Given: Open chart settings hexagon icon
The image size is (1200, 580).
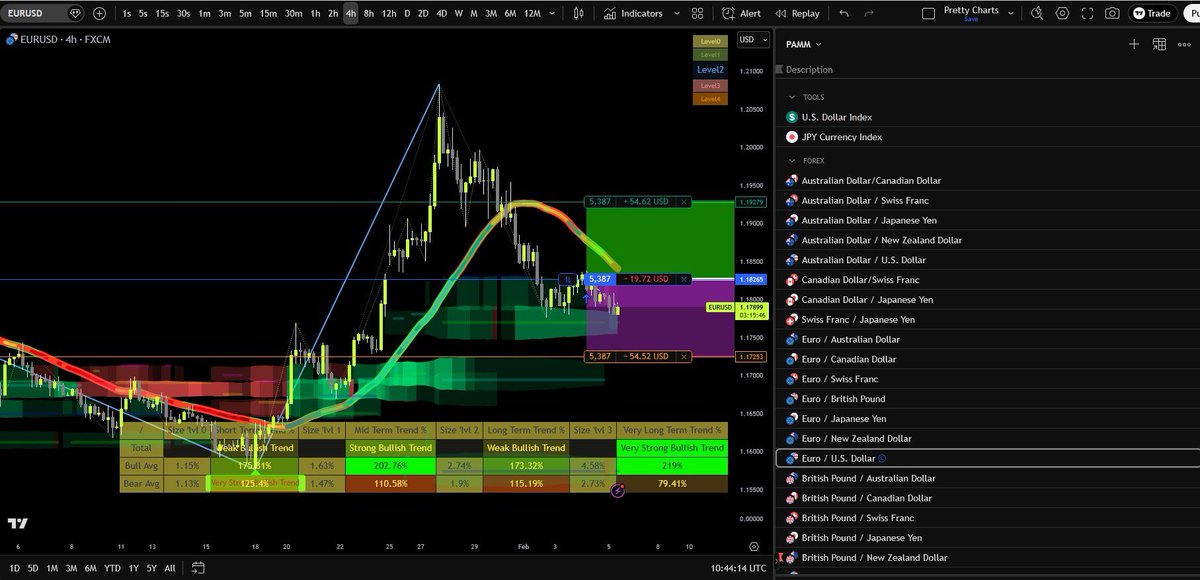Looking at the screenshot, I should (1062, 13).
